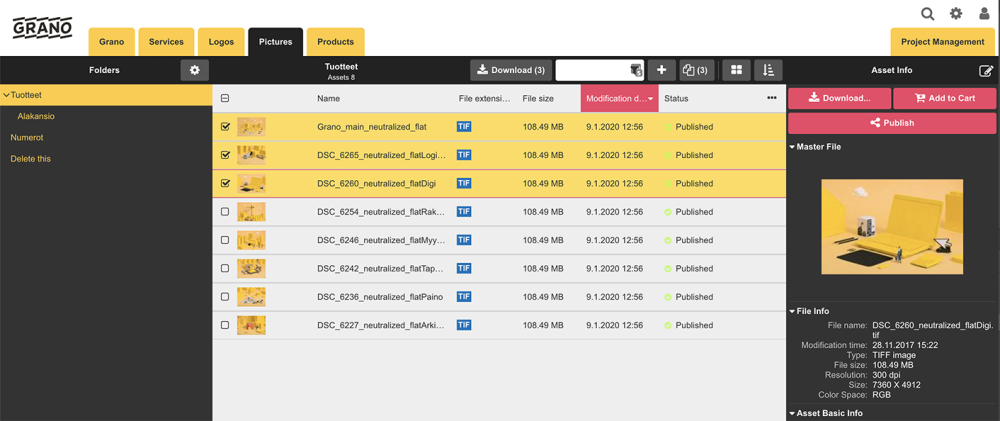This screenshot has width=1000, height=421.
Task: Select the Pictures tab
Action: point(276,42)
